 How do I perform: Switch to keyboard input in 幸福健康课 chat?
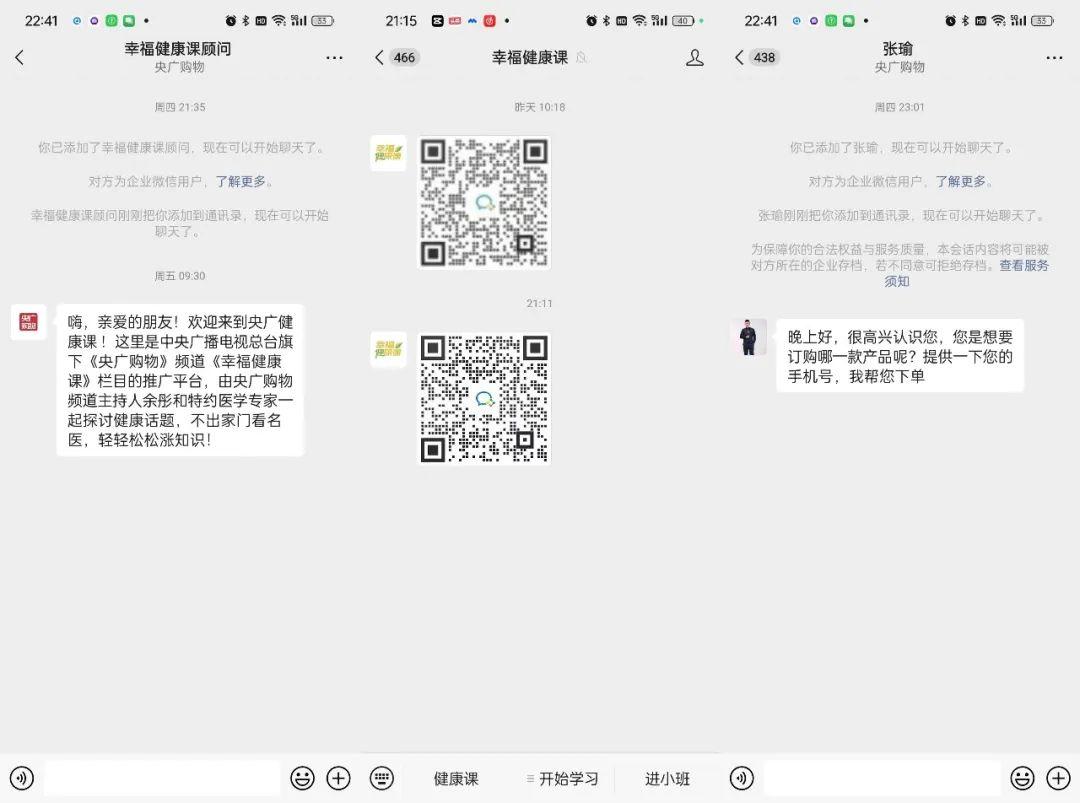click(x=383, y=778)
